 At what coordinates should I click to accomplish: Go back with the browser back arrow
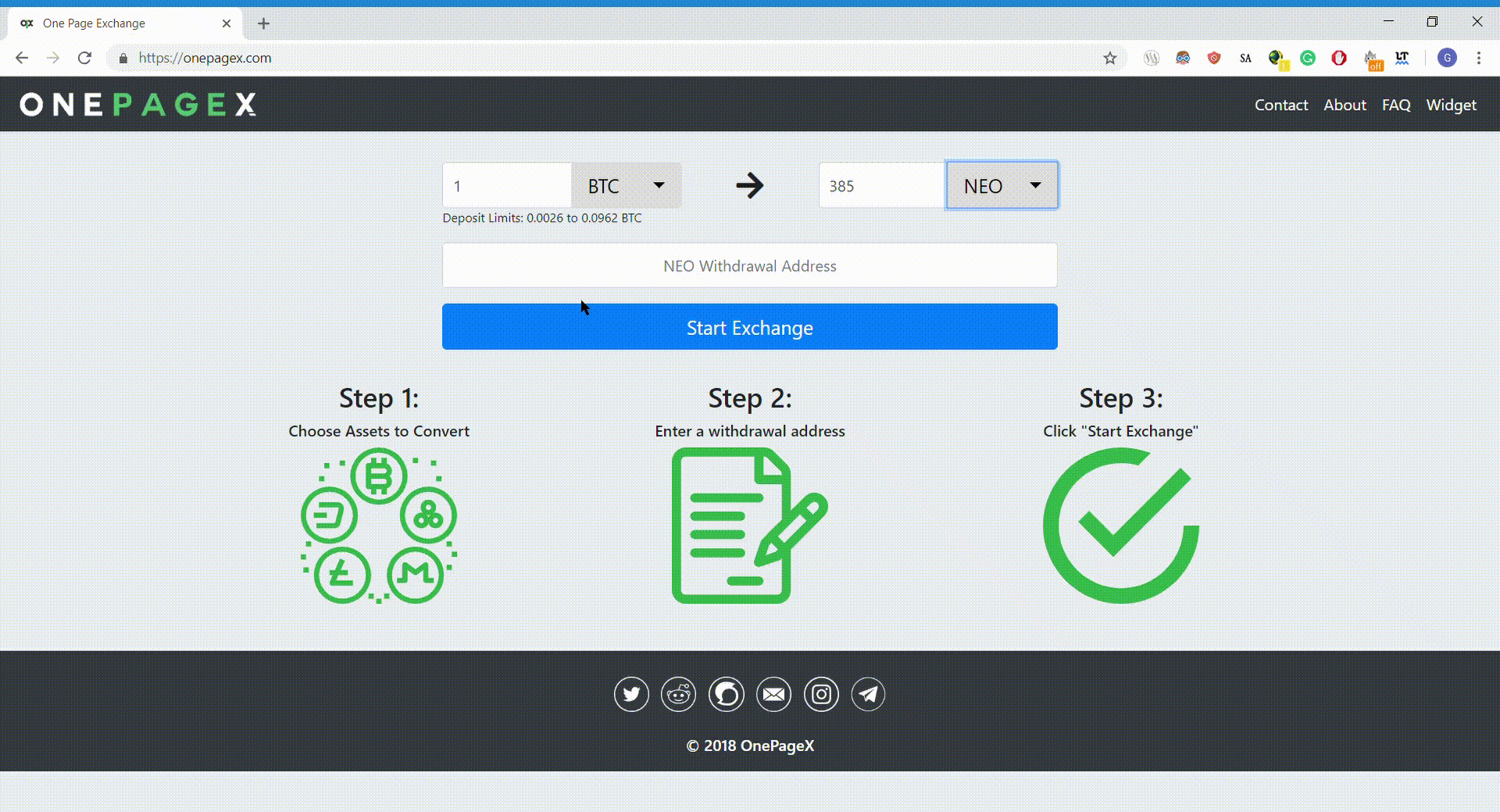tap(22, 58)
